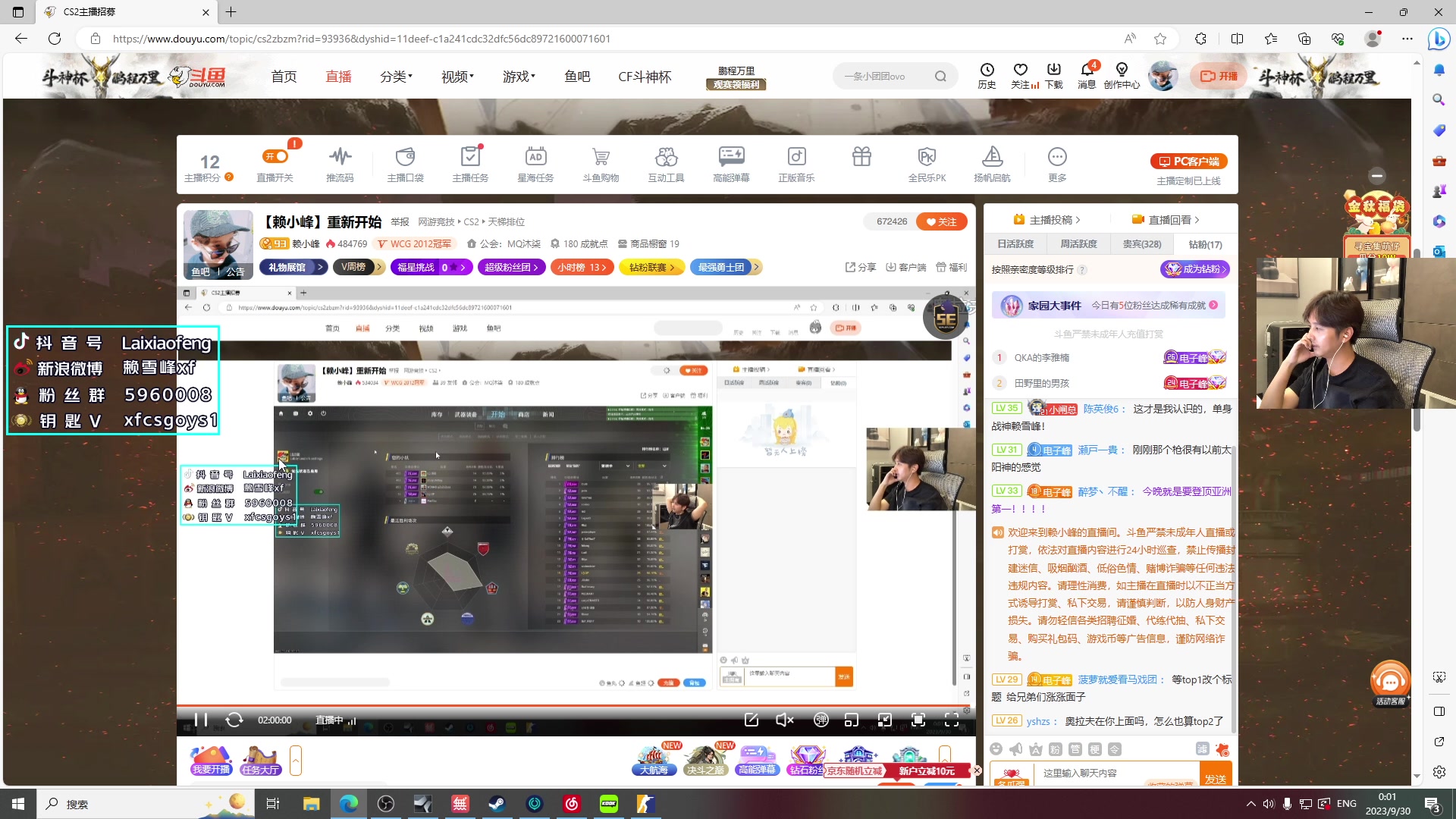Open the 鱼吧 nav item
Viewport: 1456px width, 819px height.
pyautogui.click(x=577, y=77)
